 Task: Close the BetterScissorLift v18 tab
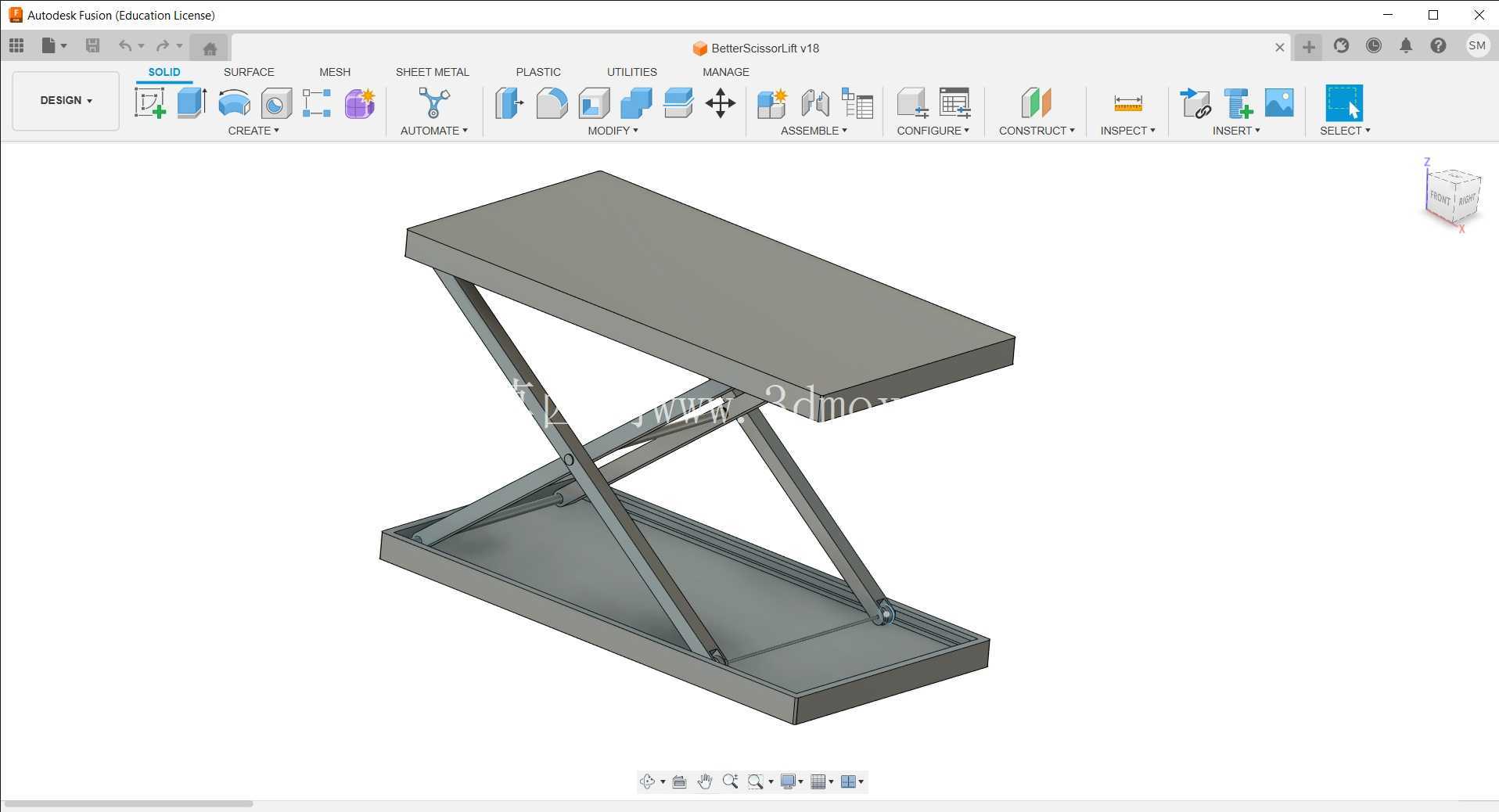(x=1280, y=48)
